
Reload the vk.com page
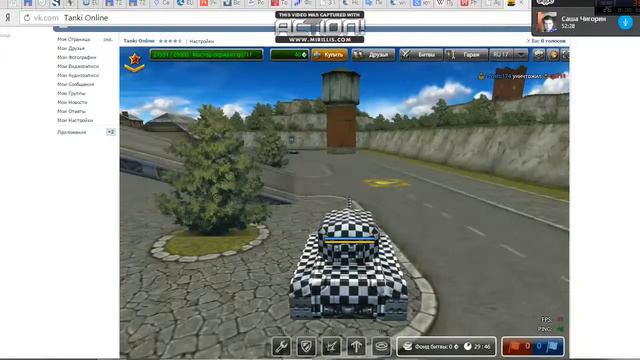pyautogui.click(x=27, y=18)
